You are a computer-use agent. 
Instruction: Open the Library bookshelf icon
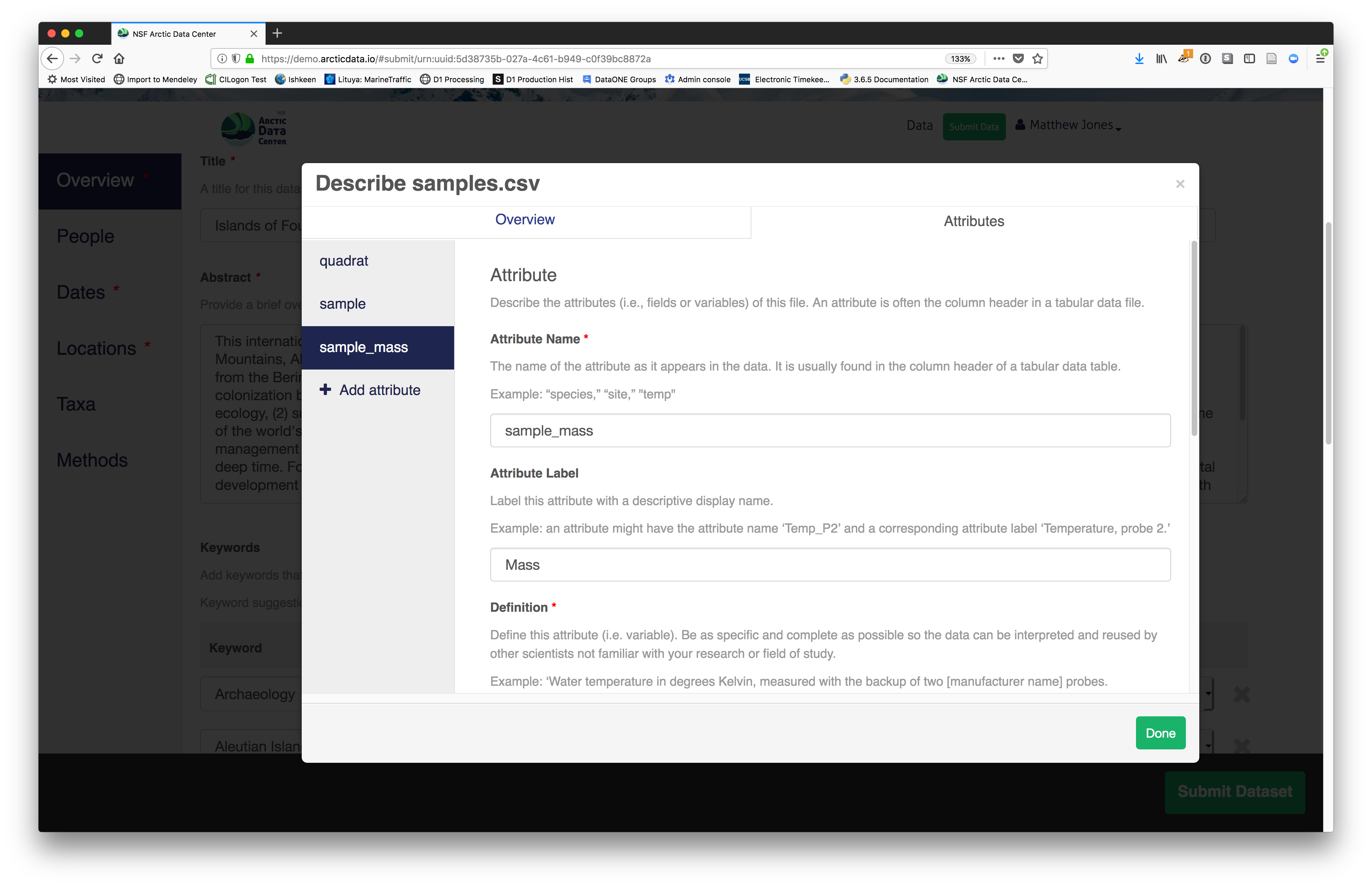[x=1161, y=58]
